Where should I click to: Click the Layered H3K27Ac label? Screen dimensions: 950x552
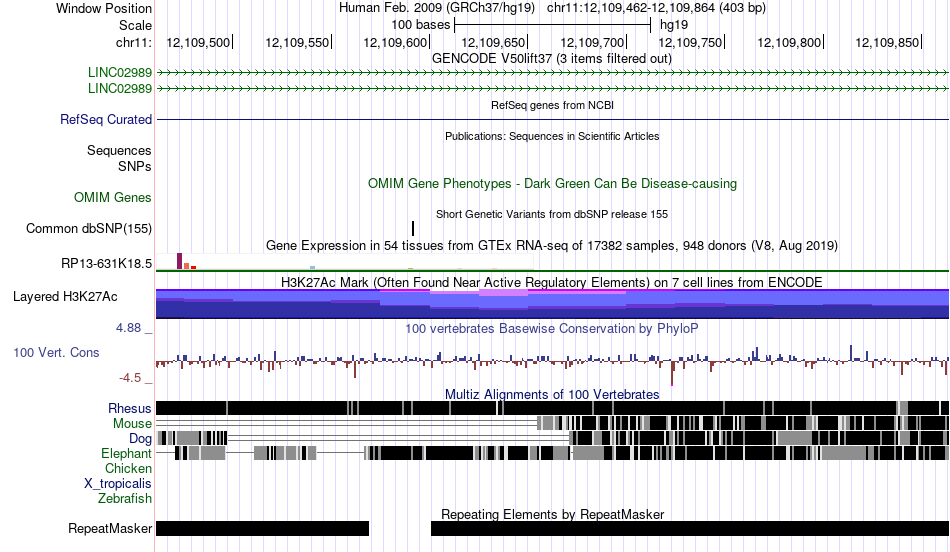[65, 296]
